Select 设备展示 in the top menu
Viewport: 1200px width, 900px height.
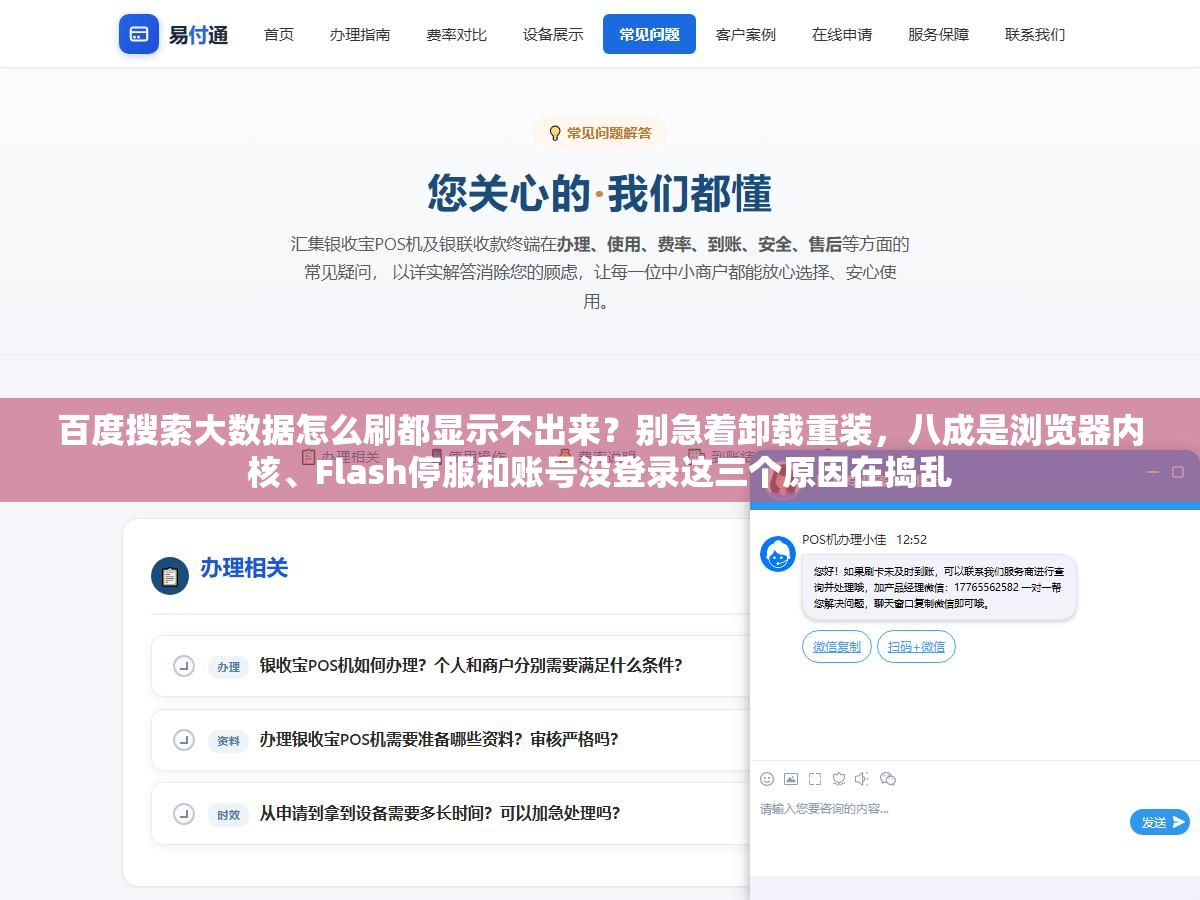553,34
